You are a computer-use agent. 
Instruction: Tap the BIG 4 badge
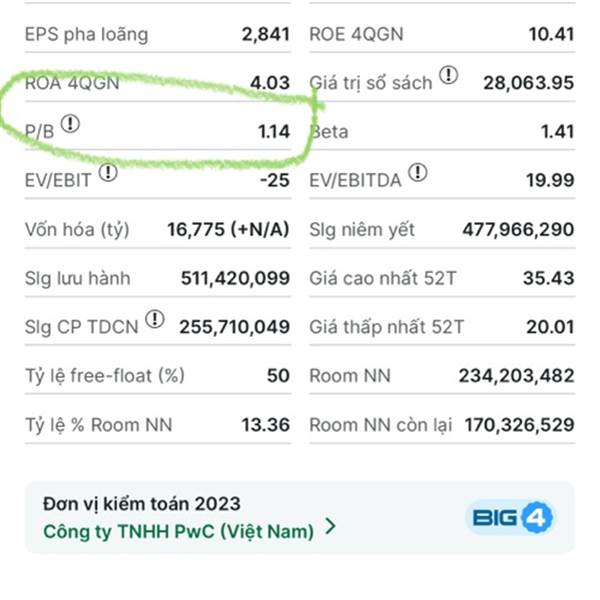click(510, 517)
